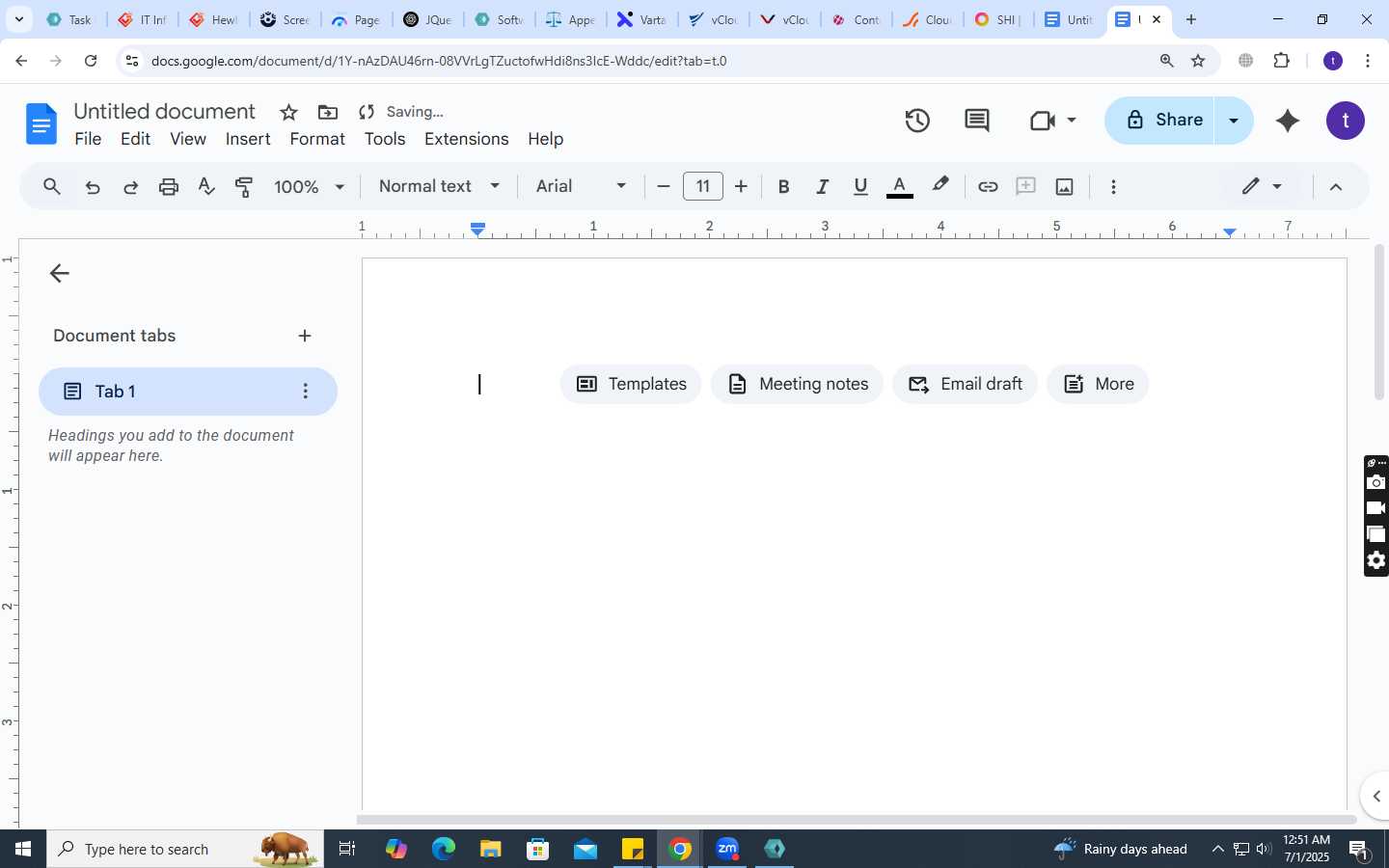Expand the Share options arrow
This screenshot has height=868, width=1389.
1233,121
